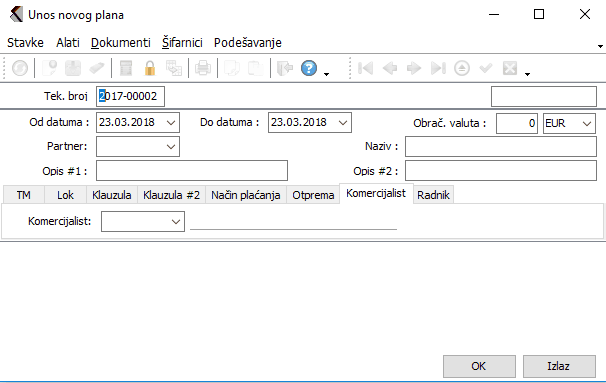Click the eraser toolbar icon

(97, 68)
